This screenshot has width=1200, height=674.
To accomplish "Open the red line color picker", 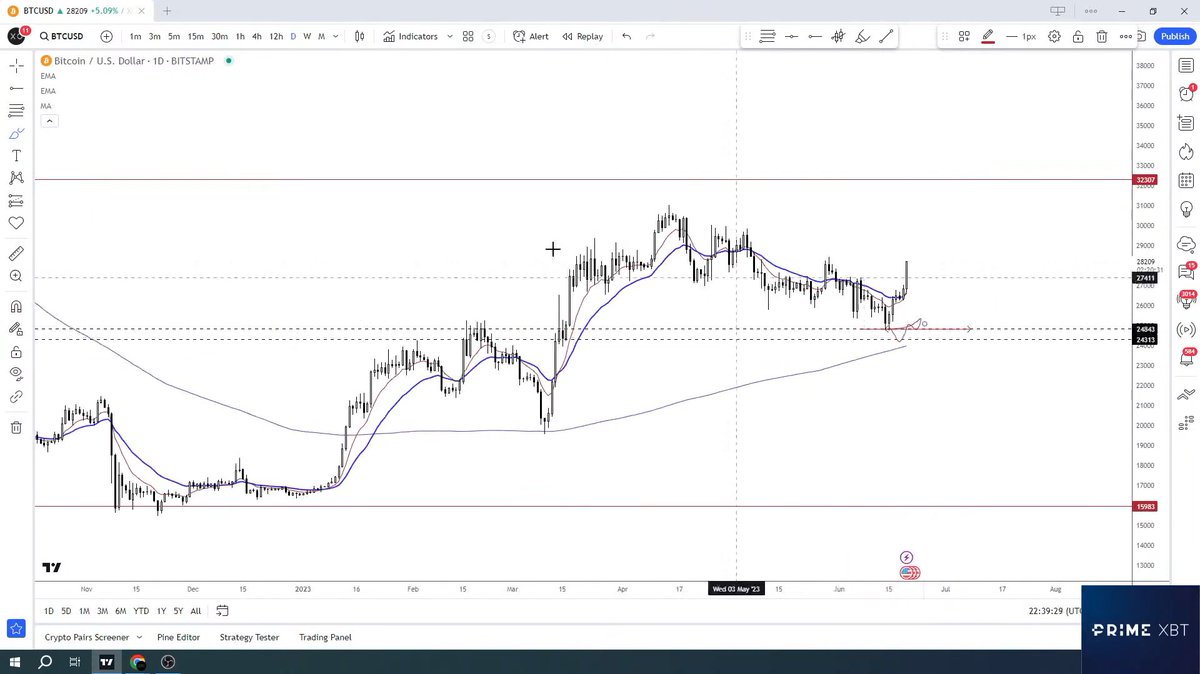I will click(x=988, y=36).
